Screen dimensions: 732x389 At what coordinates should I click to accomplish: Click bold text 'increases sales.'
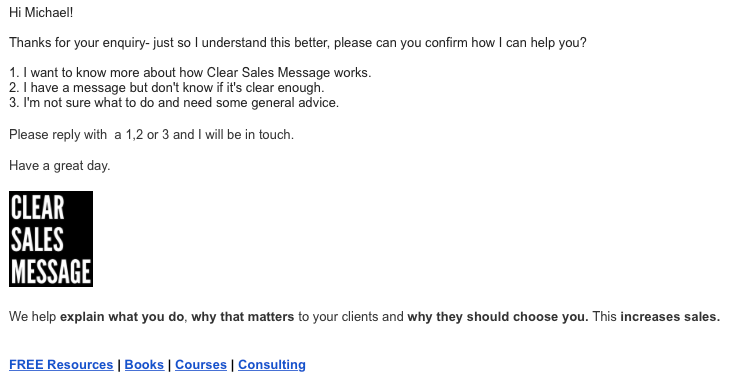point(670,317)
